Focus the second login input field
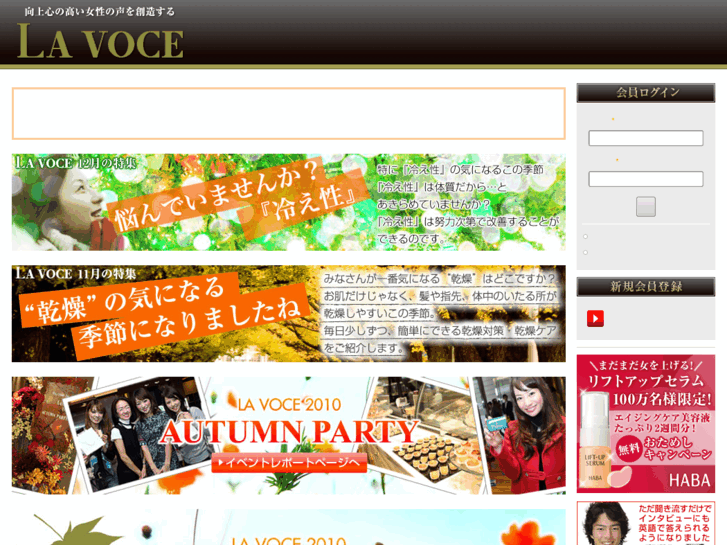The height and width of the screenshot is (545, 727). click(645, 179)
